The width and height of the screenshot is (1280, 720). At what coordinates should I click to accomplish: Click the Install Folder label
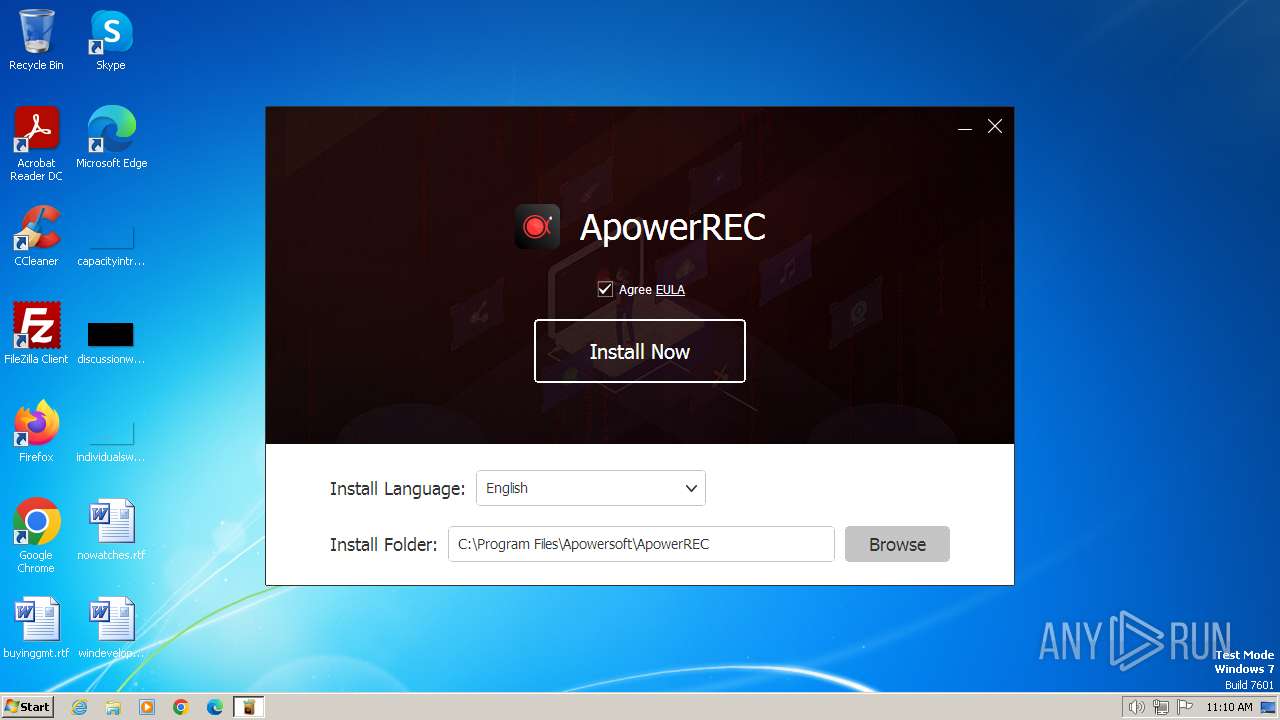(x=383, y=545)
